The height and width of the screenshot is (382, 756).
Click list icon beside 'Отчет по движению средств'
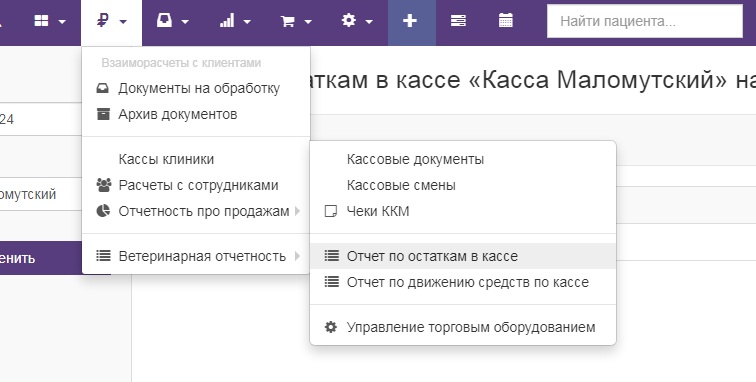331,282
